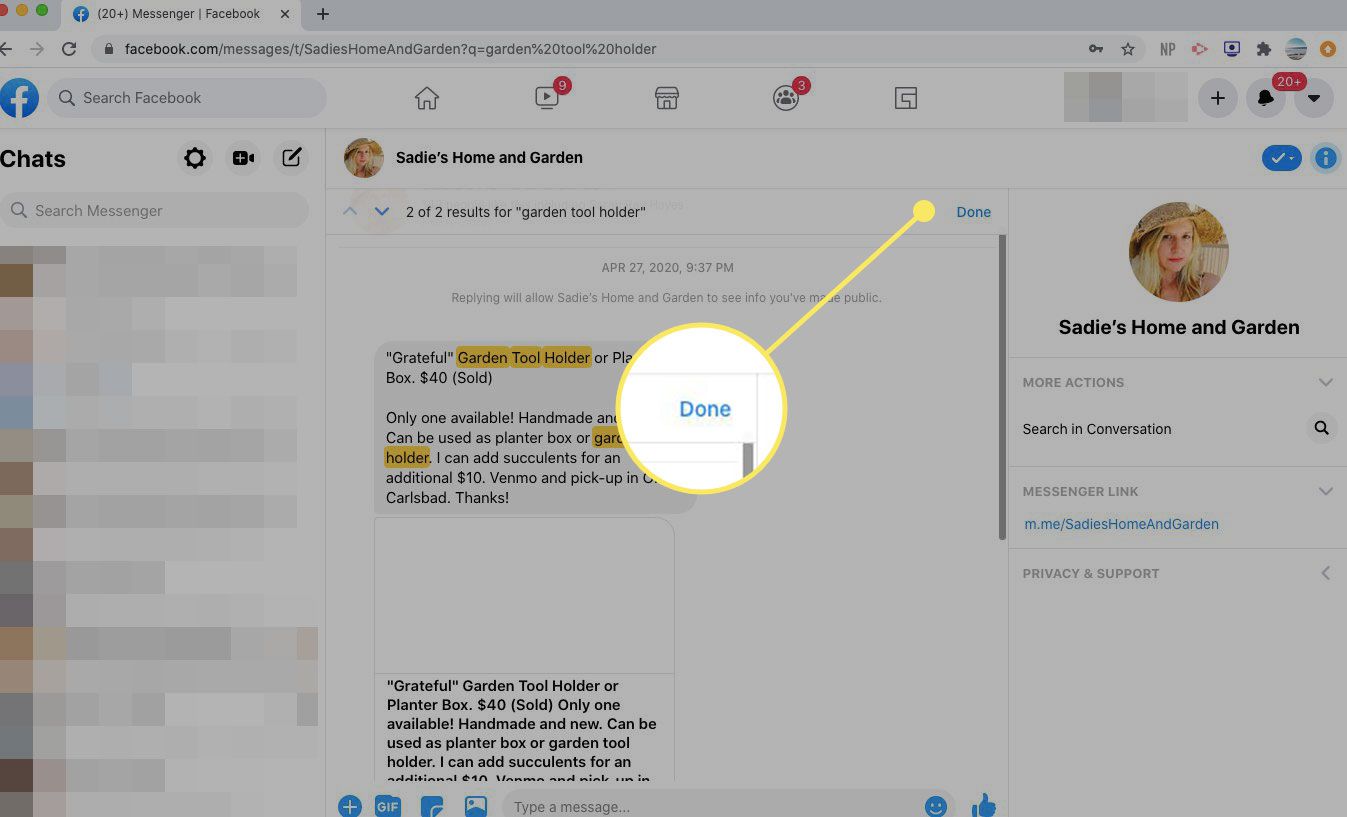Click in Search Facebook field
The image size is (1347, 817).
(187, 98)
